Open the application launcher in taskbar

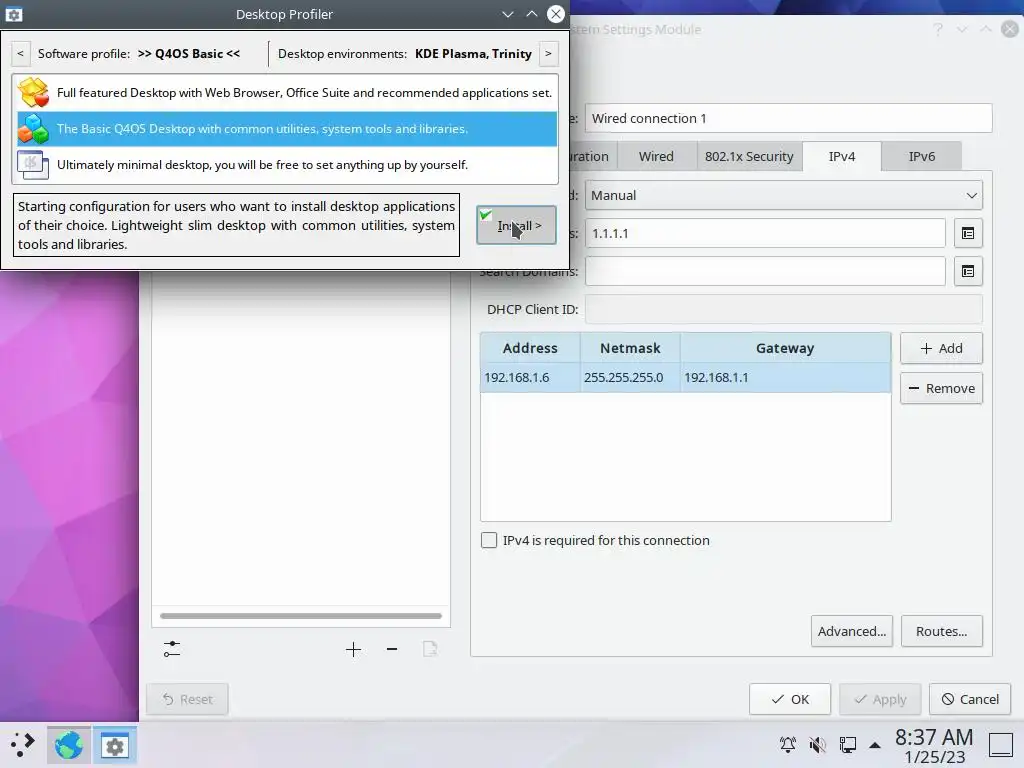coord(22,744)
